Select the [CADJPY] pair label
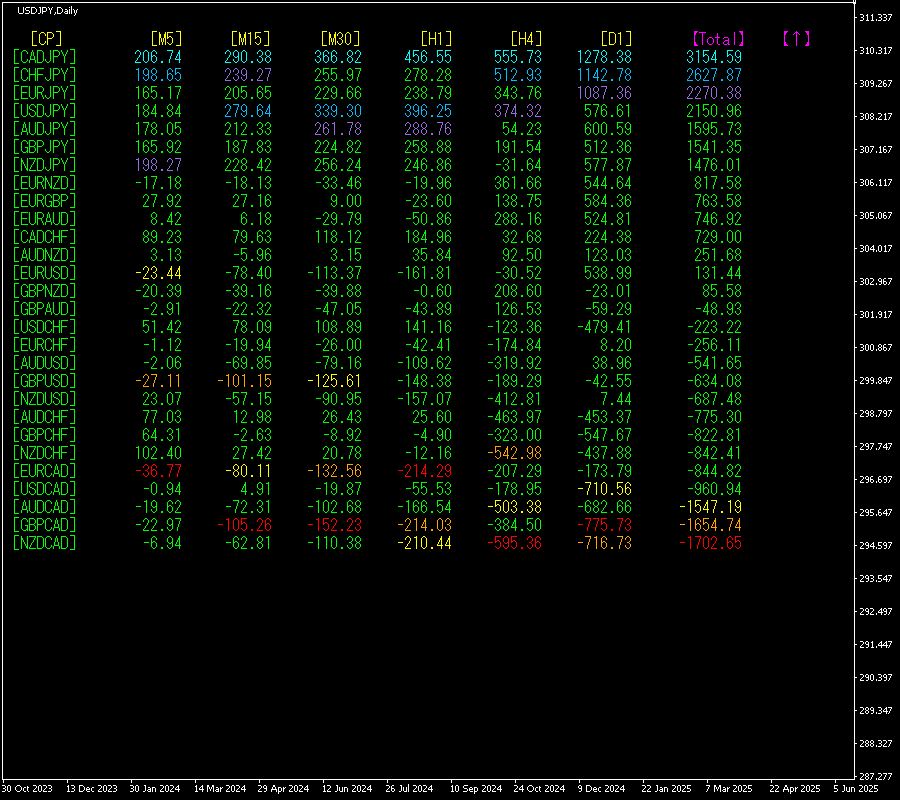 [x=44, y=57]
